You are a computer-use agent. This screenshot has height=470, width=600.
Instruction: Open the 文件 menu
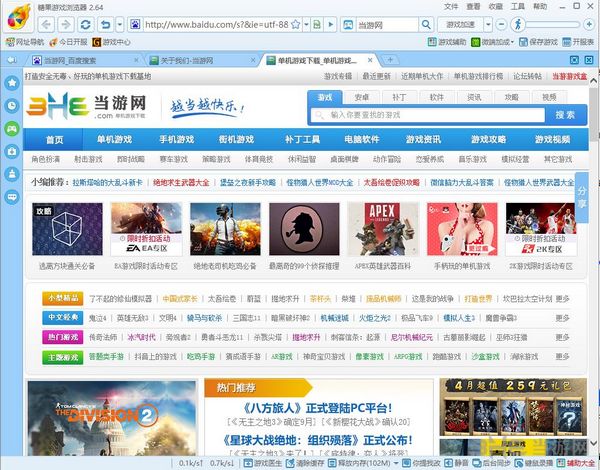(451, 7)
